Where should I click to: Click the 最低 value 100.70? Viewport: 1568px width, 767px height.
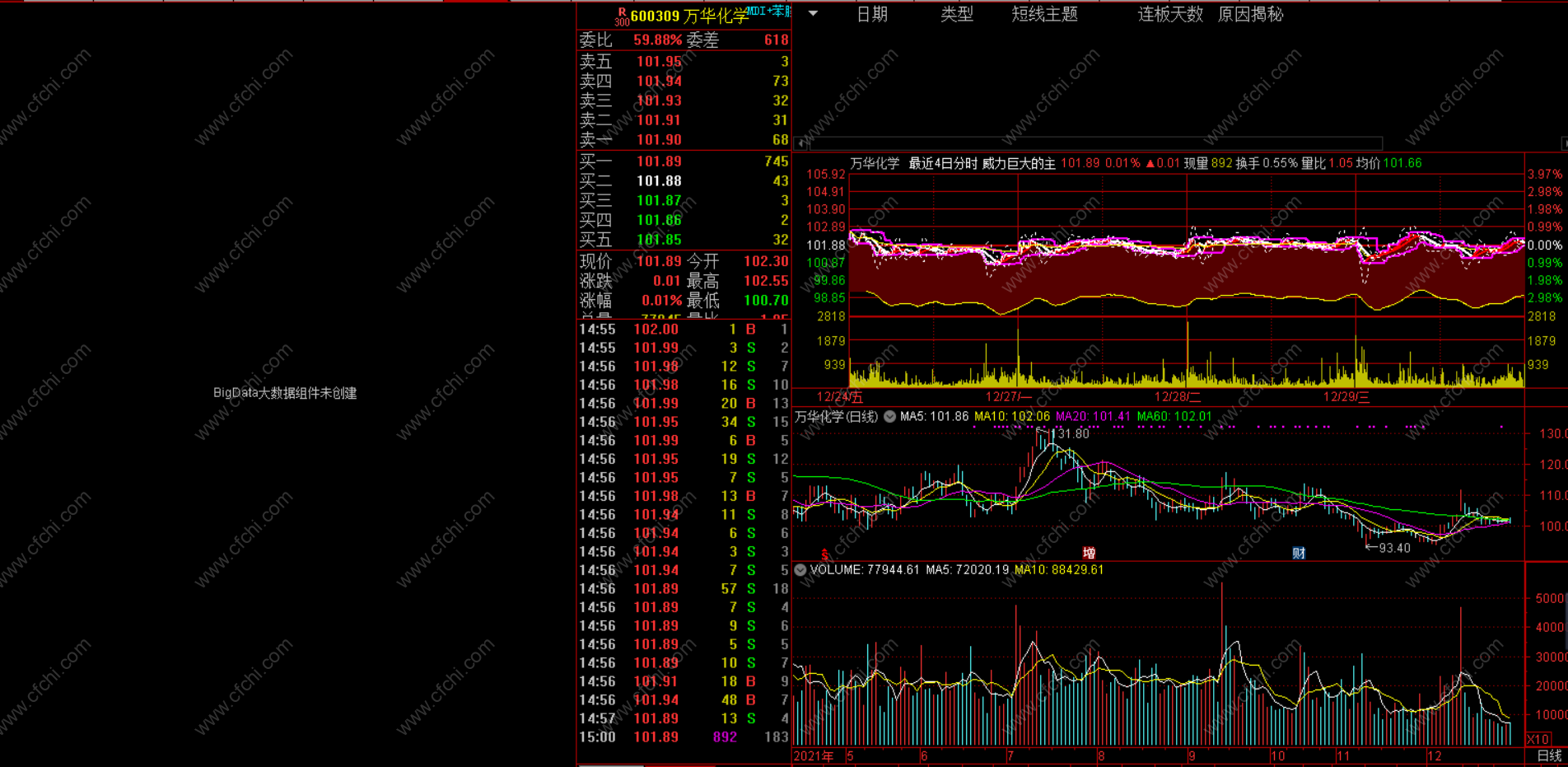pyautogui.click(x=766, y=301)
